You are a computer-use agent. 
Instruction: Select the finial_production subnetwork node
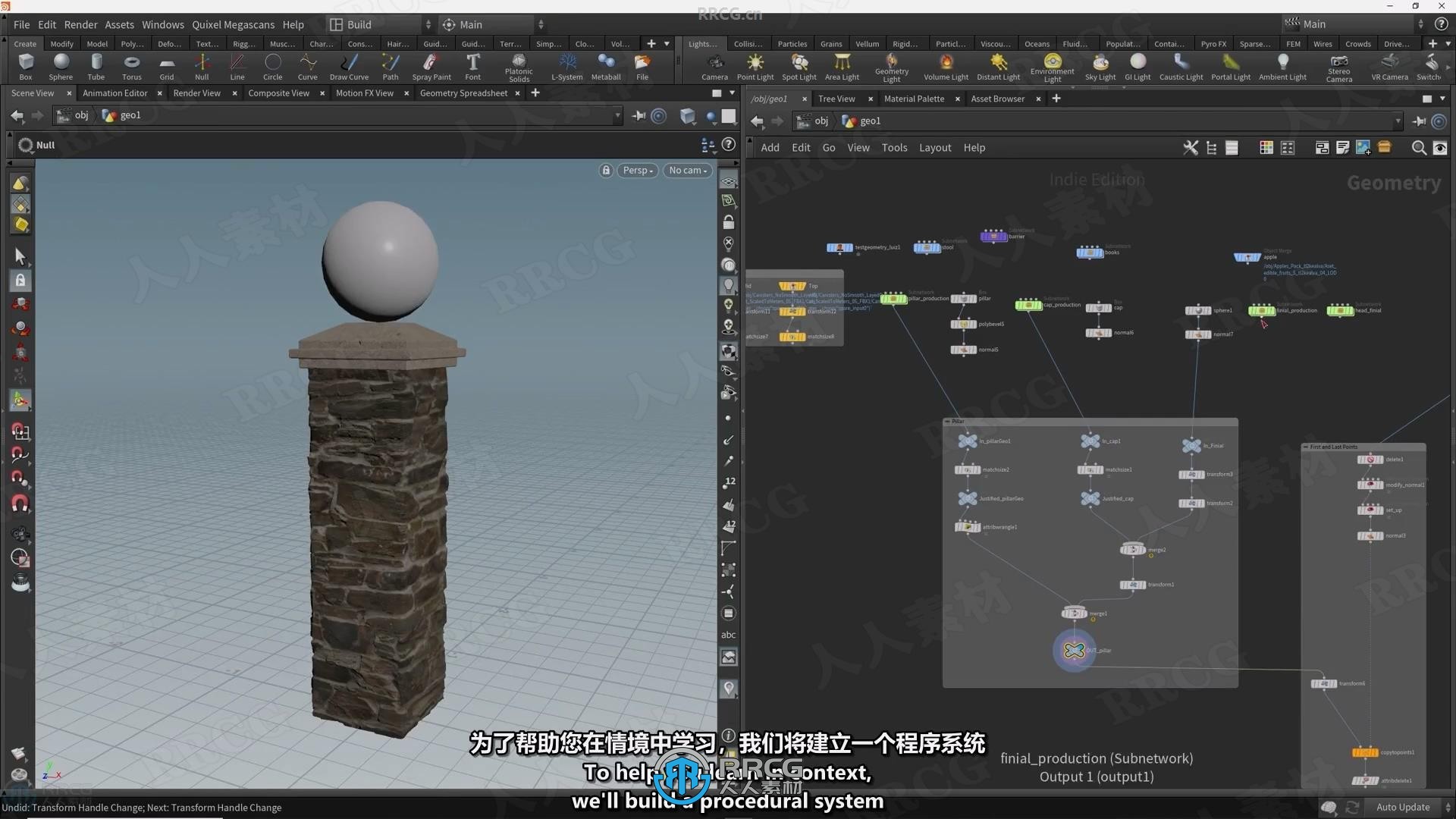[1262, 310]
